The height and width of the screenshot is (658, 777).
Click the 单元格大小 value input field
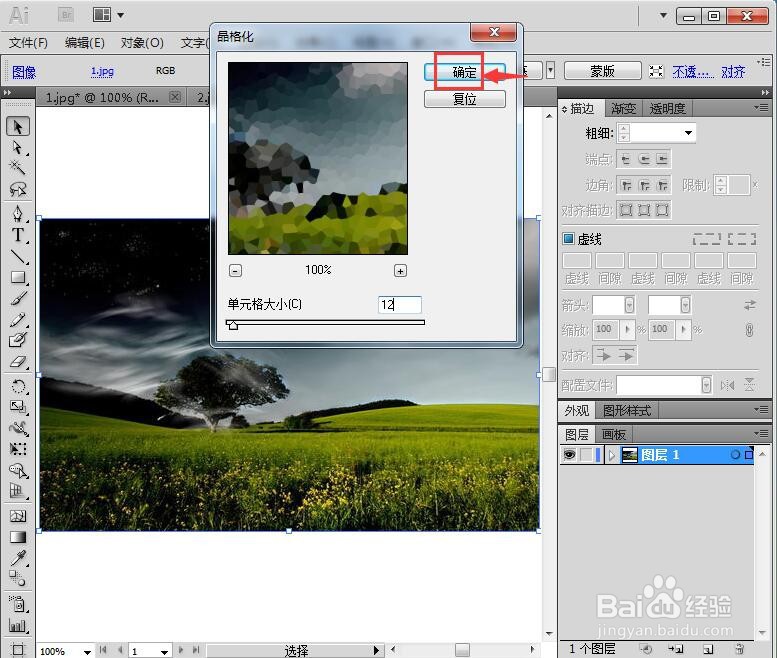399,305
